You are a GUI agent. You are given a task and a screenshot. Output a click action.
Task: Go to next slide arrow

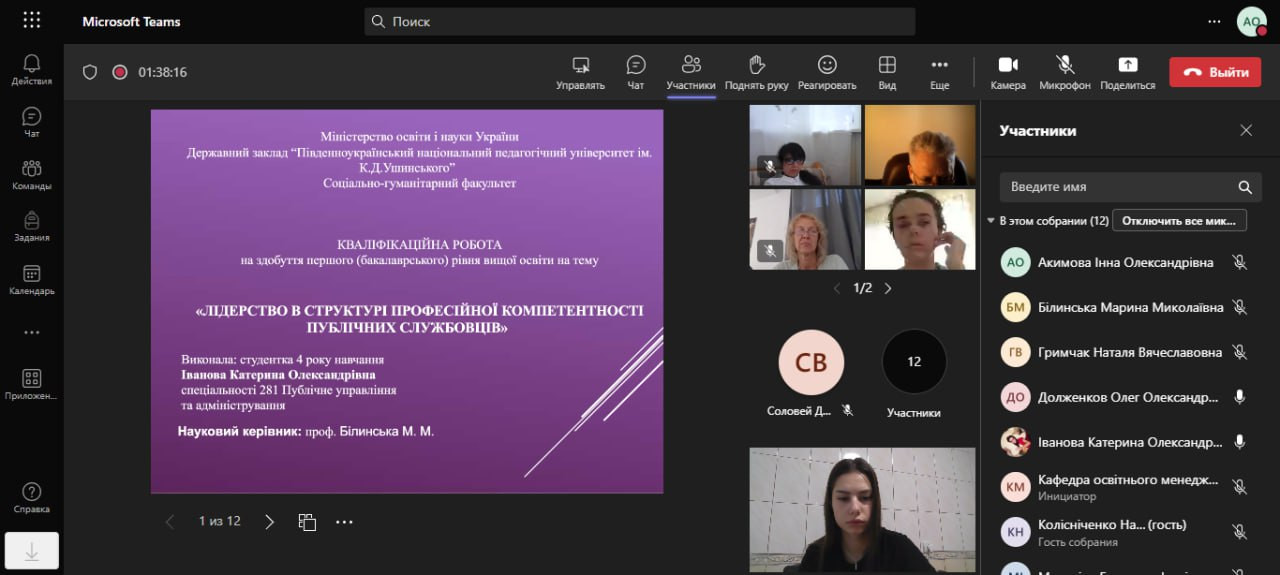click(x=269, y=522)
